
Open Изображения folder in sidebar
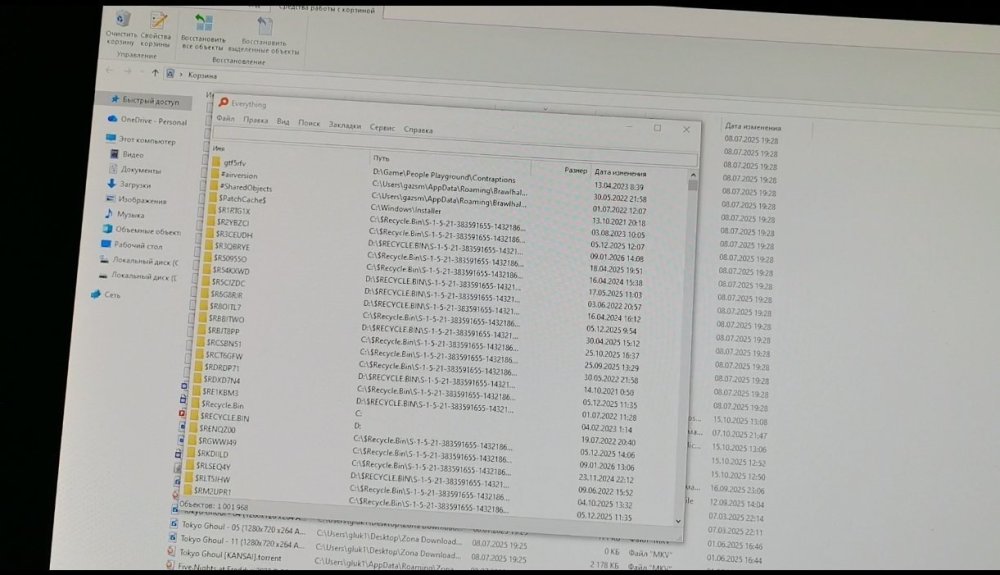click(x=136, y=200)
